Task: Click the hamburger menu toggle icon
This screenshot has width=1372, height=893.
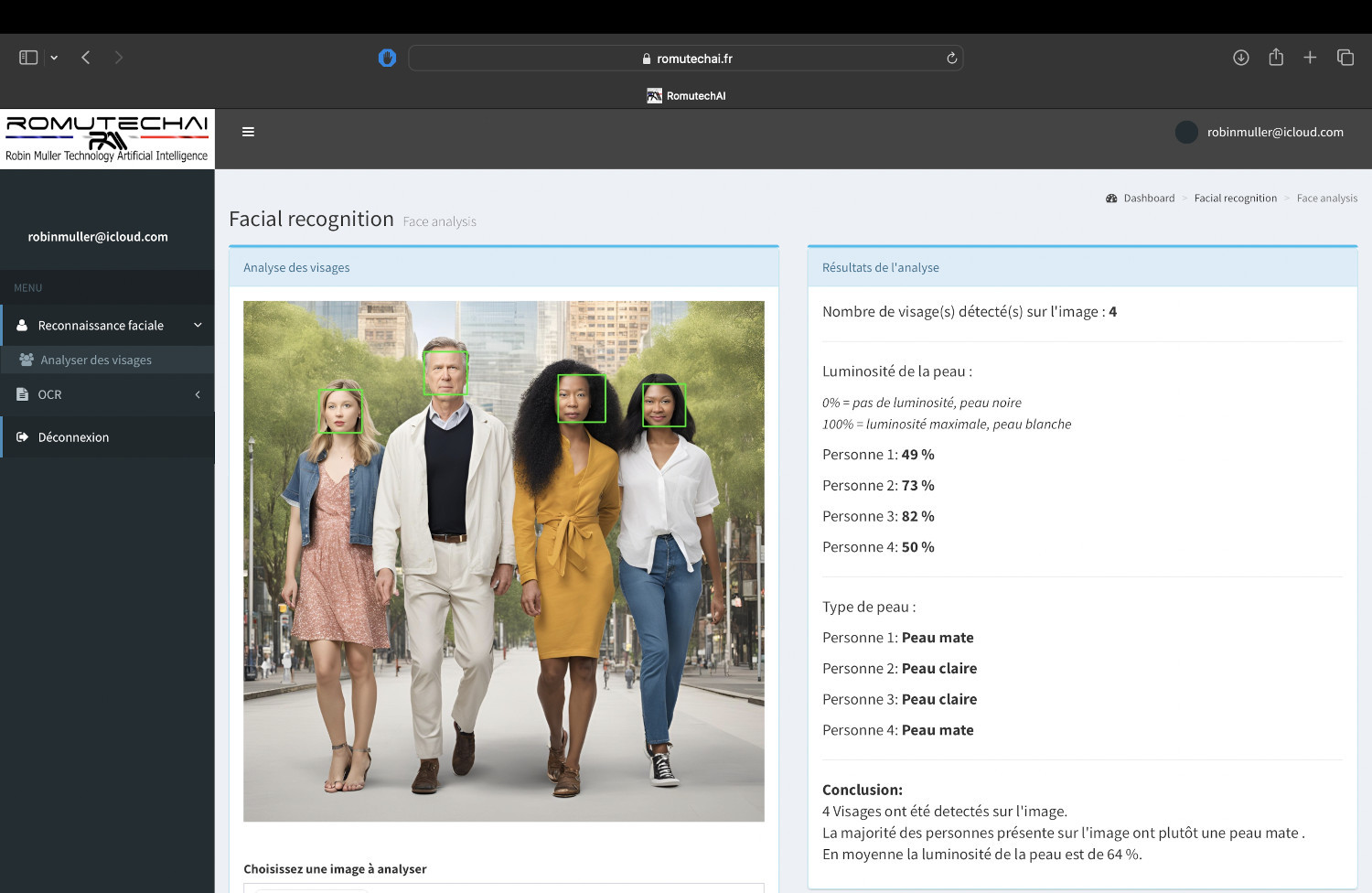Action: pyautogui.click(x=248, y=132)
